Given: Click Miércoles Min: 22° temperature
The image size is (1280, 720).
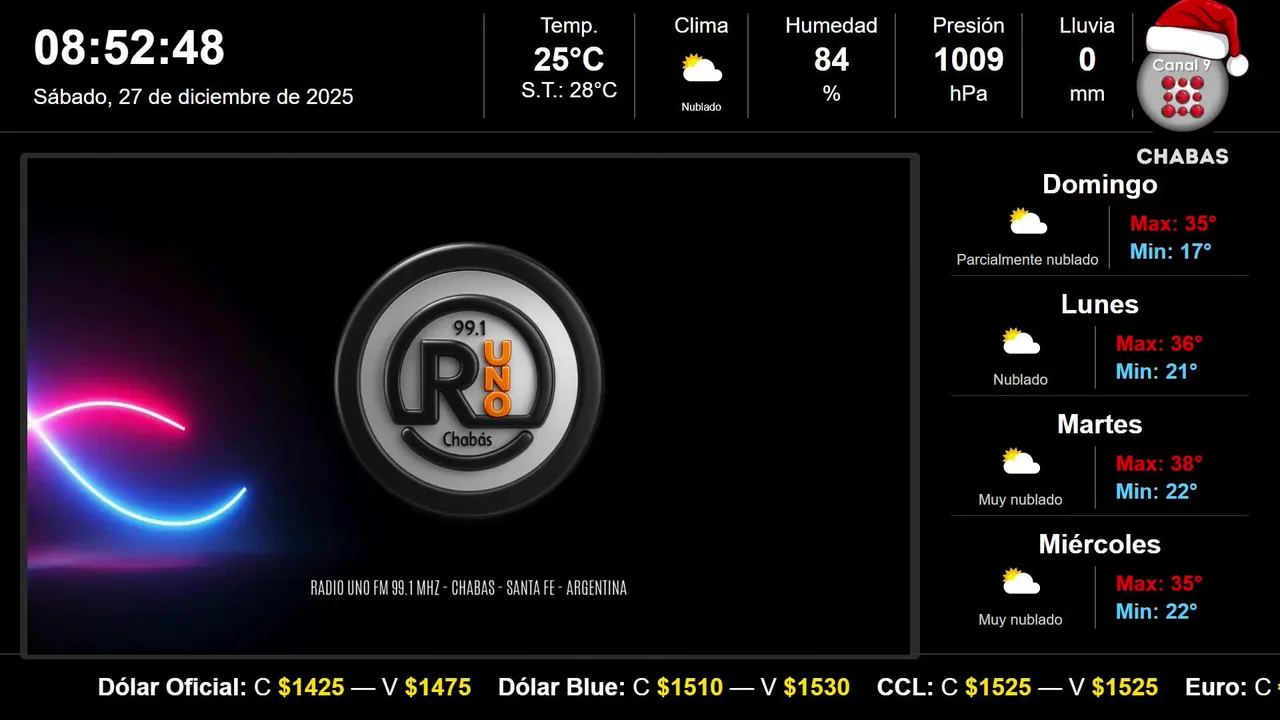Looking at the screenshot, I should [x=1157, y=611].
